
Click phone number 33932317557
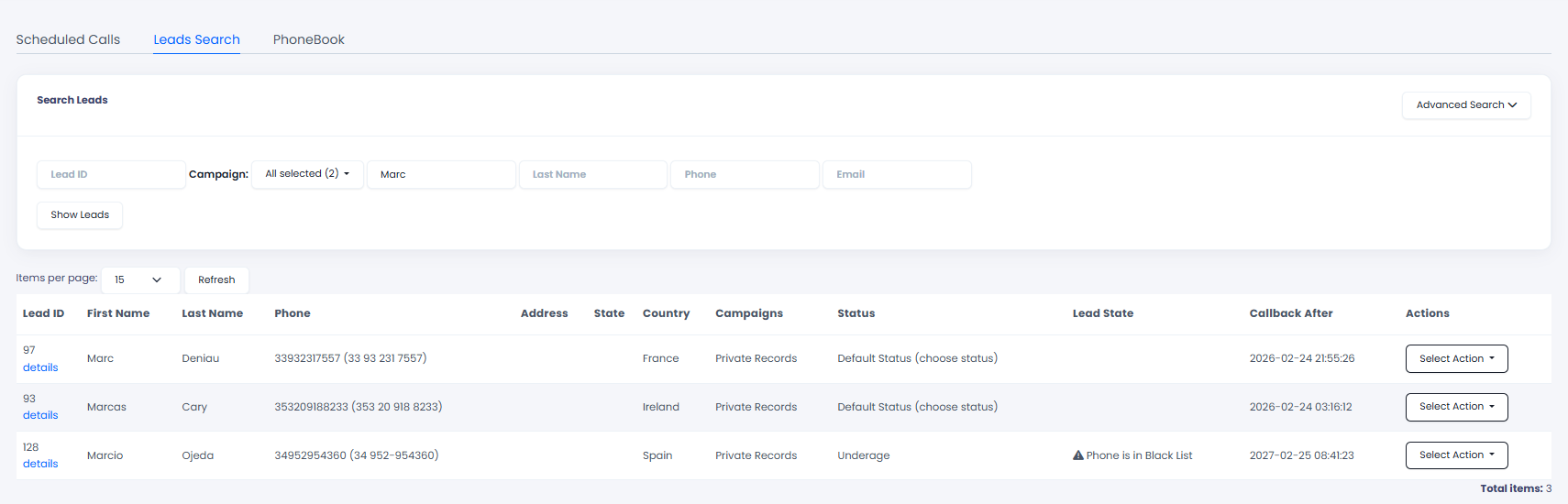click(350, 358)
